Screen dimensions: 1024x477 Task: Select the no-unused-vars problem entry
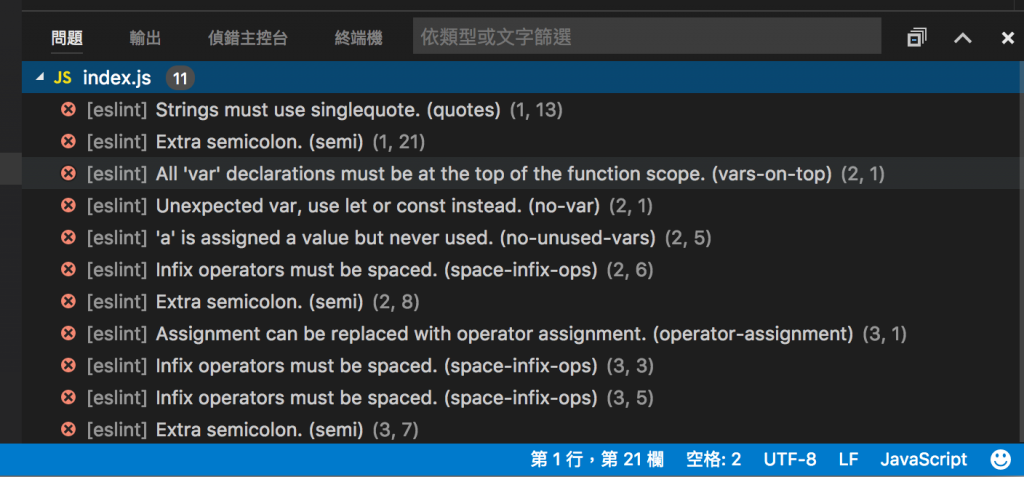tap(523, 238)
